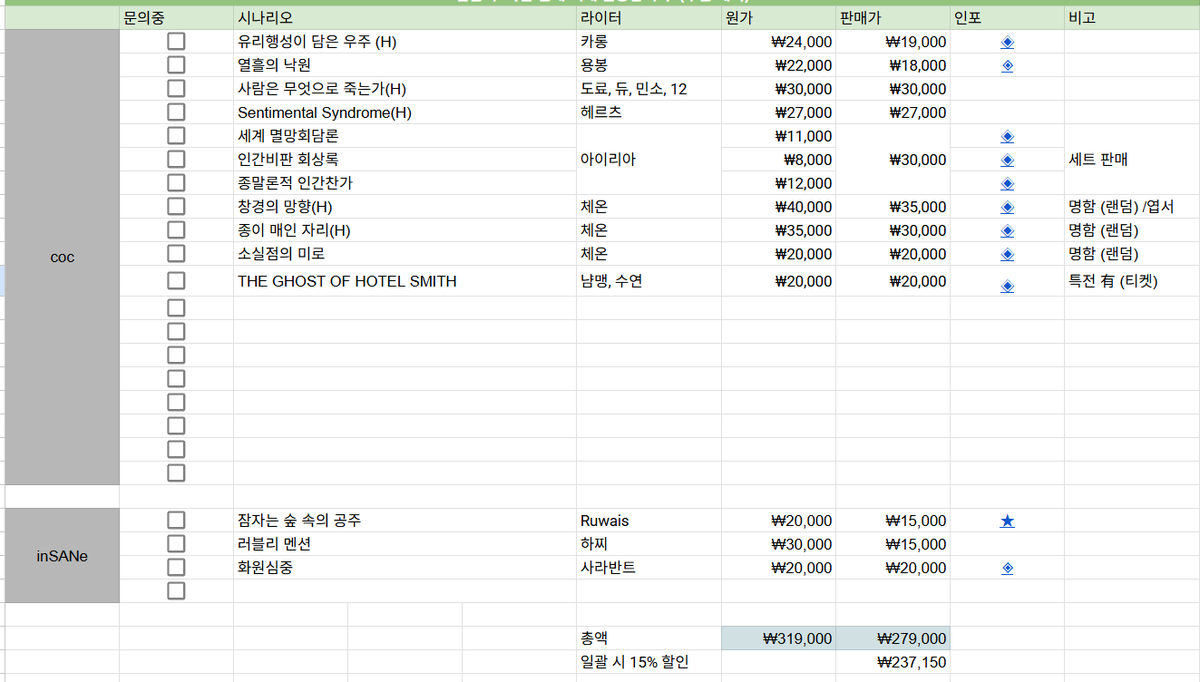Mark the checkbox for 종이 매인 자리(H)

coord(176,230)
